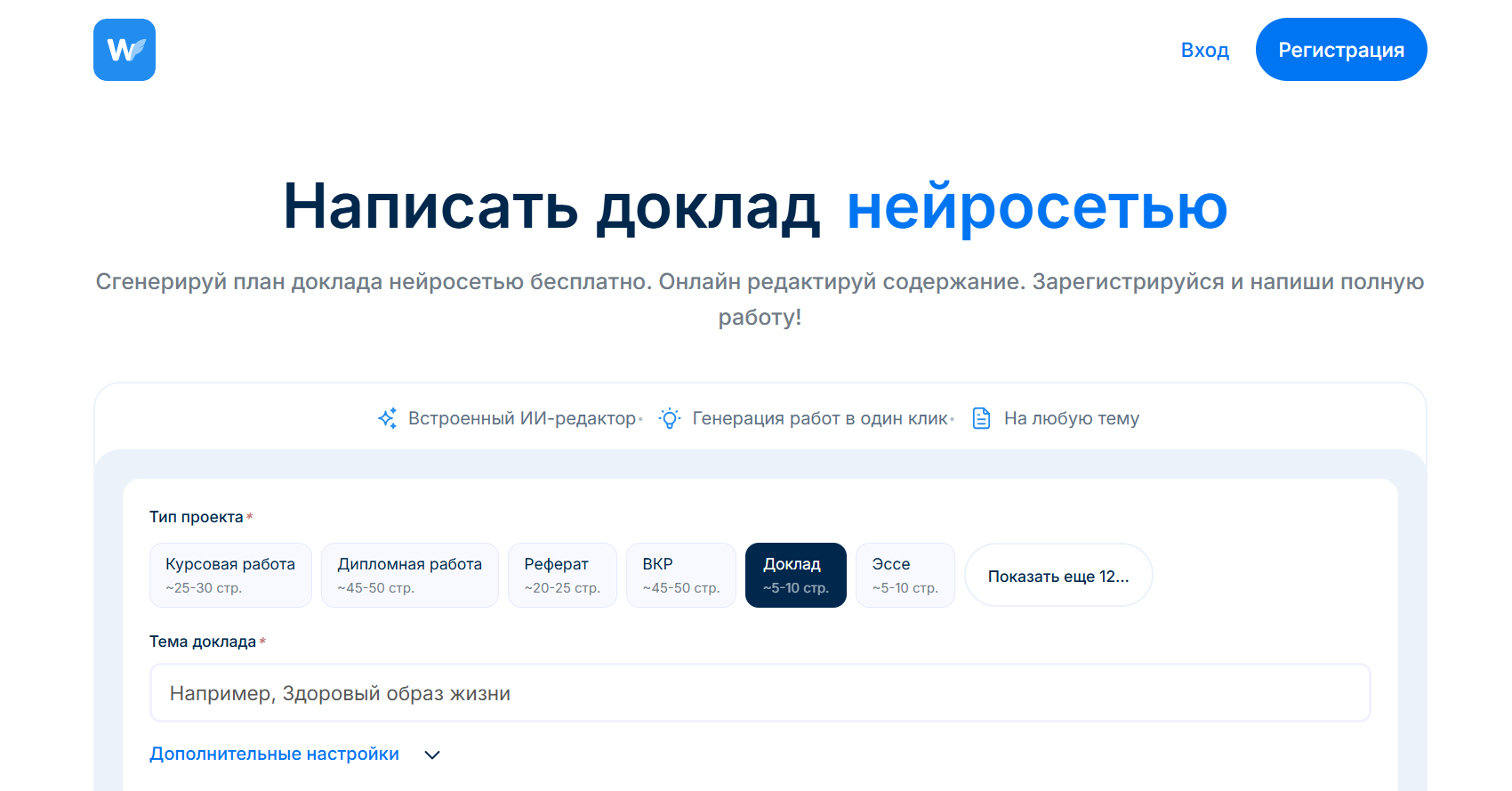Select the Курсовая работа project type
Viewport: 1512px width, 791px height.
point(230,575)
